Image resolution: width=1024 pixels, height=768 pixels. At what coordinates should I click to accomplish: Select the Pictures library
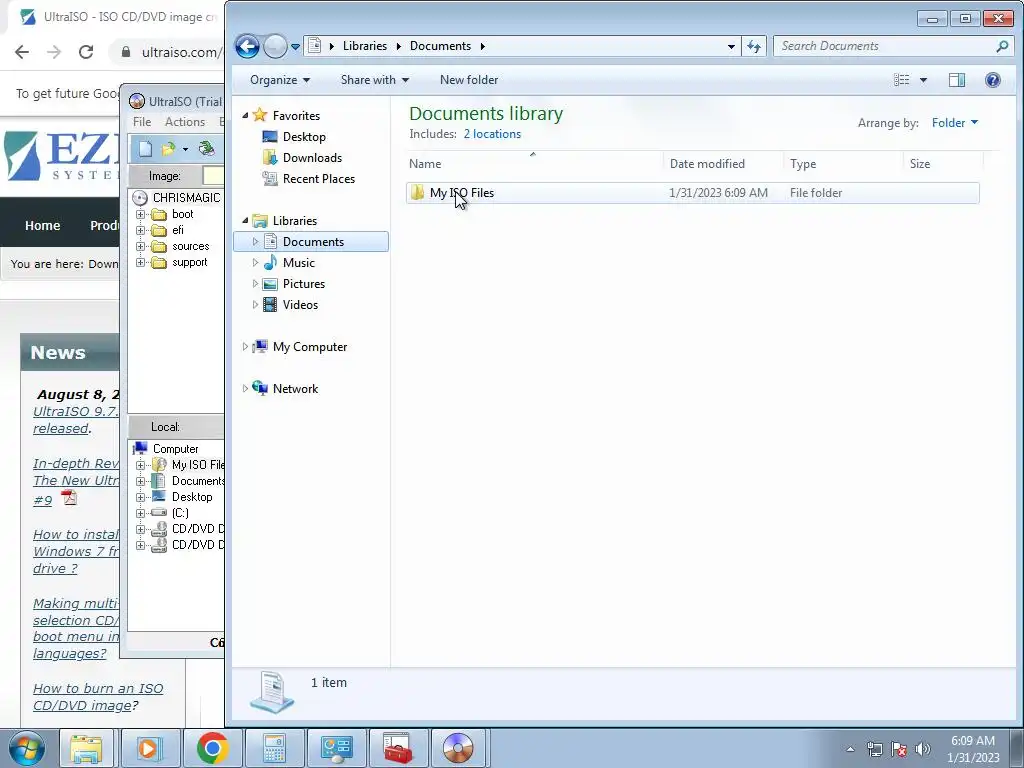[304, 283]
